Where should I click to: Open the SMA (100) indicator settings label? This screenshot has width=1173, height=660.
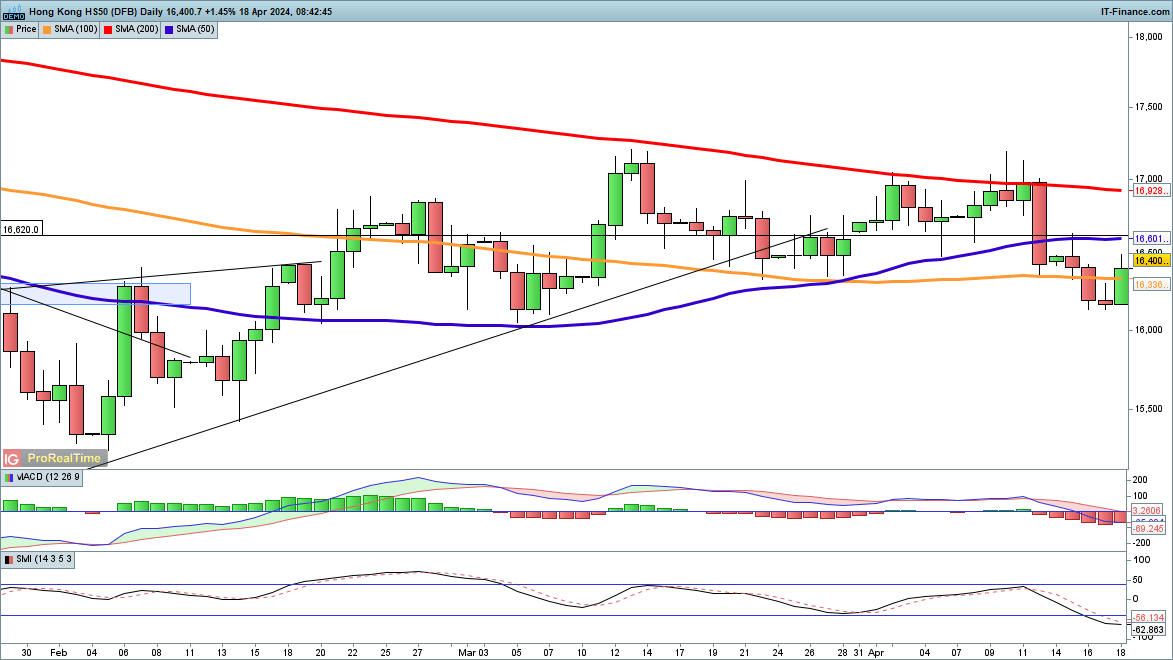tap(76, 29)
